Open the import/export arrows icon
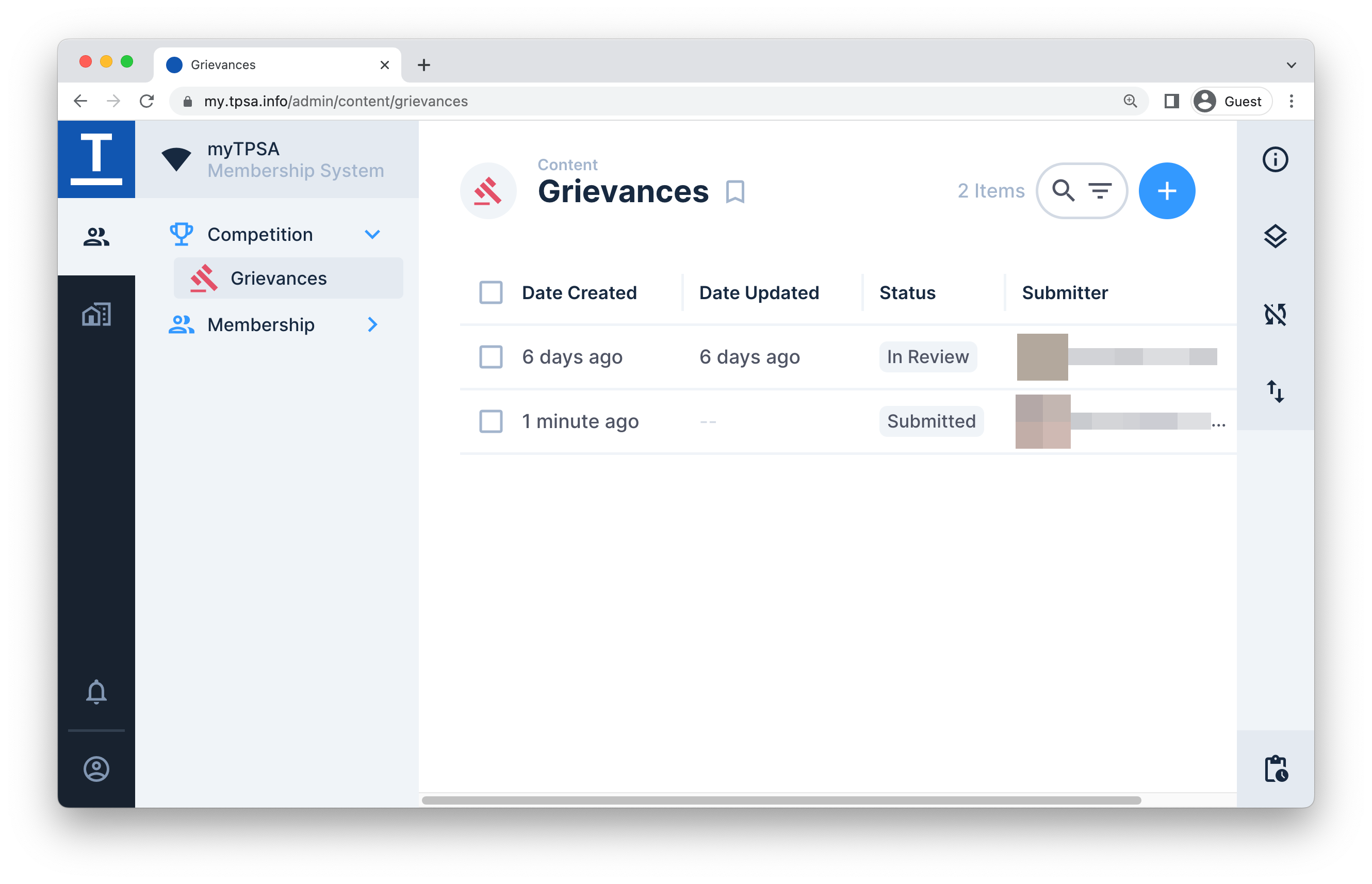Image resolution: width=1372 pixels, height=884 pixels. (1275, 391)
